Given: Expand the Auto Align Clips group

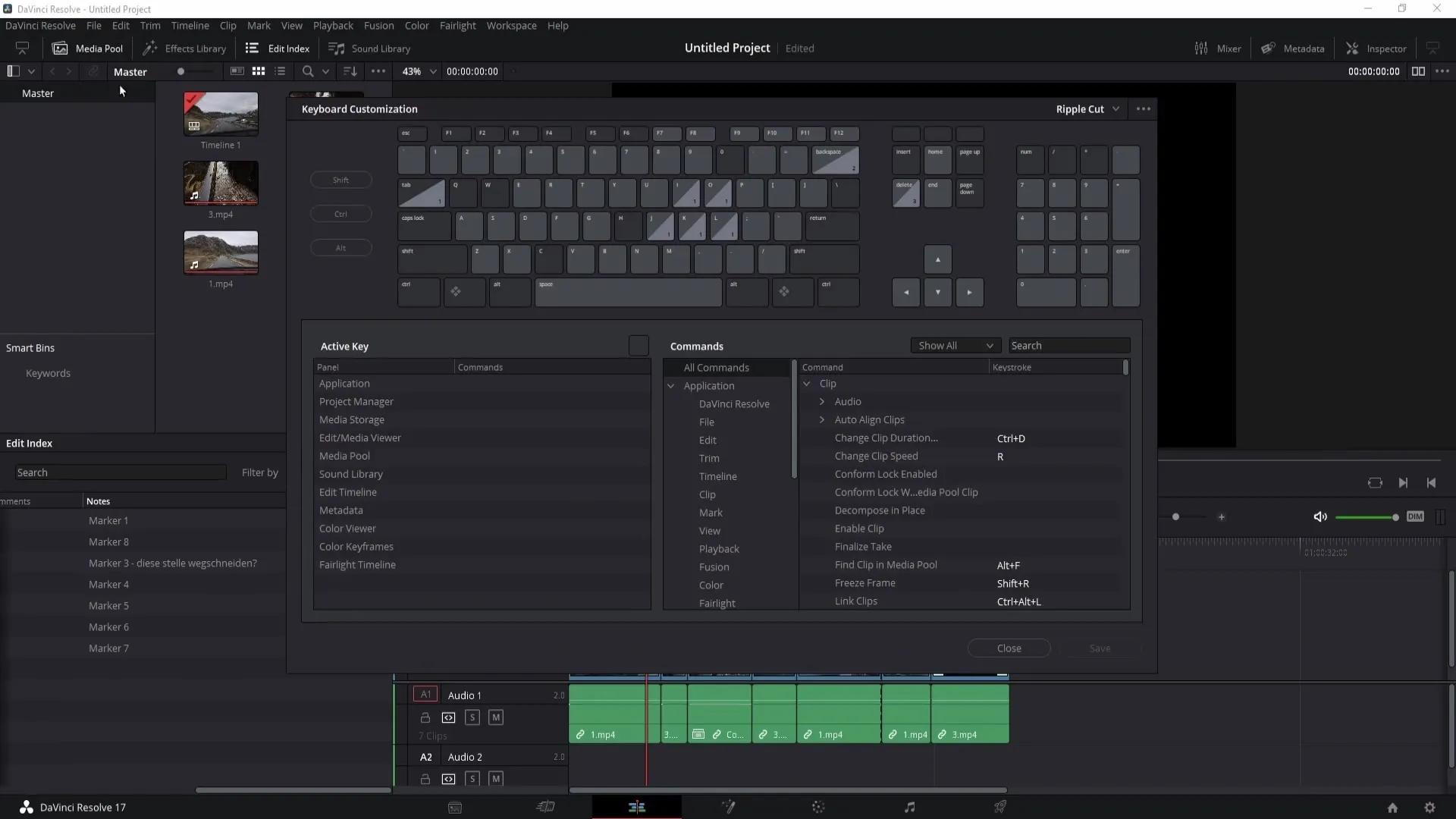Looking at the screenshot, I should pyautogui.click(x=822, y=420).
